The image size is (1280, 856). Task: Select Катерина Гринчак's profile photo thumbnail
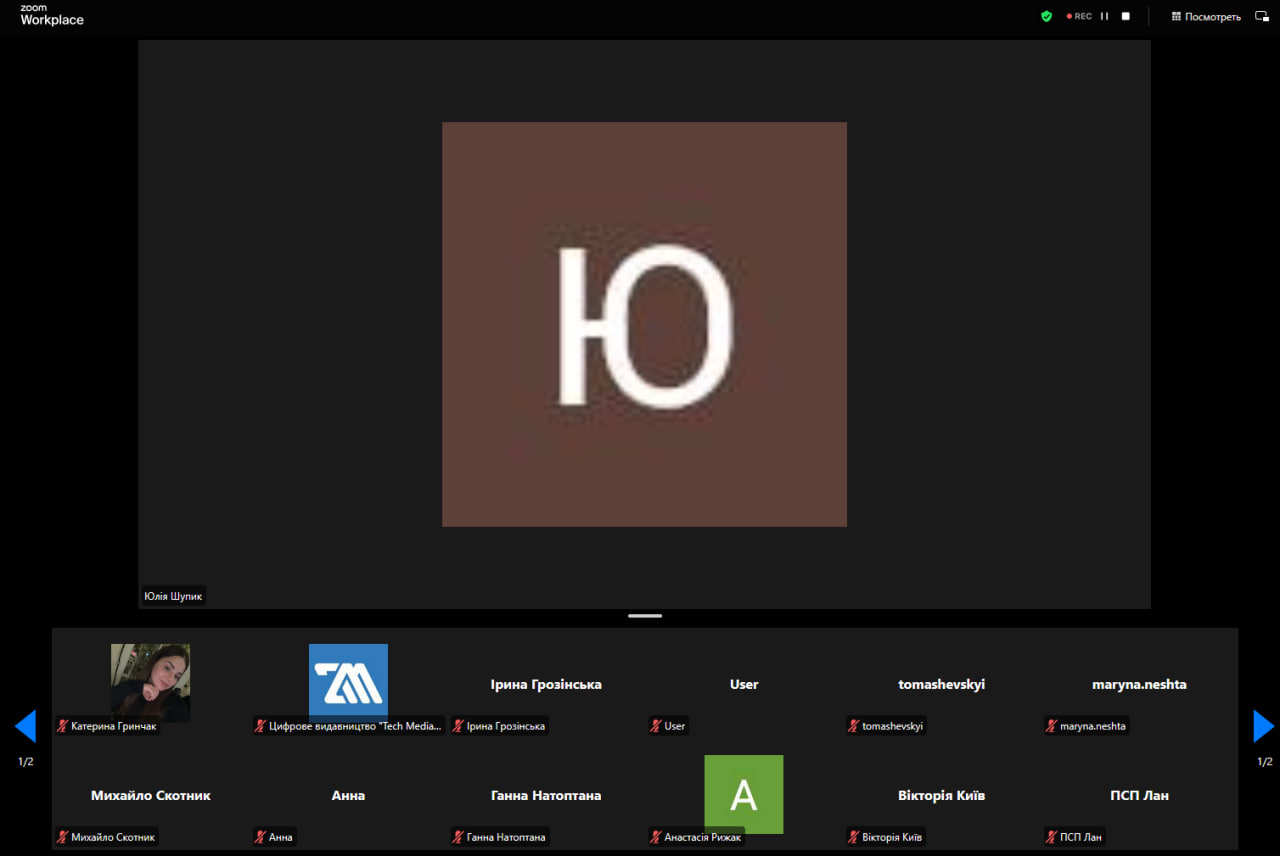[150, 682]
